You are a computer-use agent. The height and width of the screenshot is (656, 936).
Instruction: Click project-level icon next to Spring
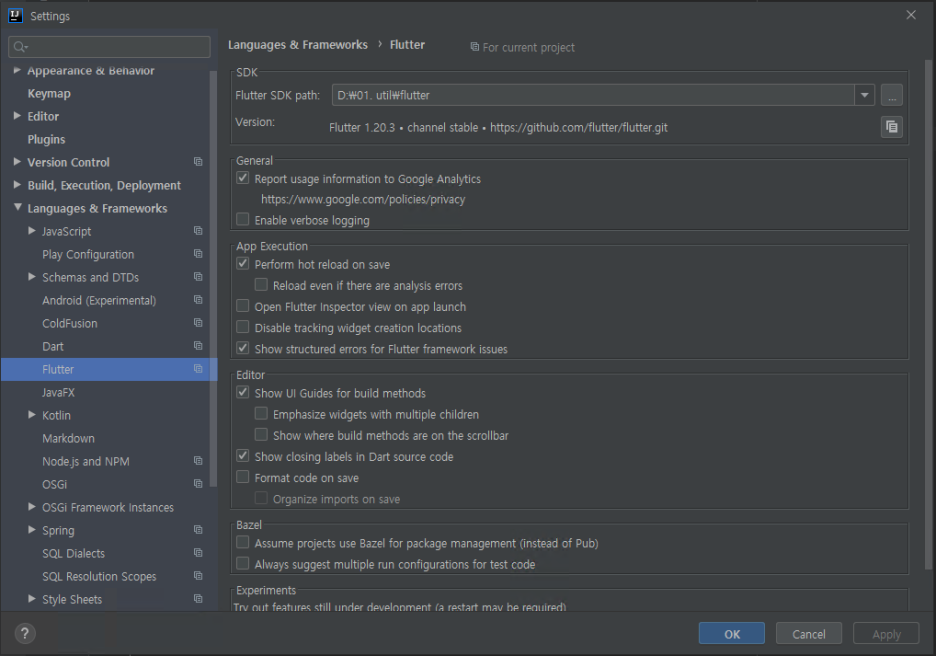(x=198, y=529)
